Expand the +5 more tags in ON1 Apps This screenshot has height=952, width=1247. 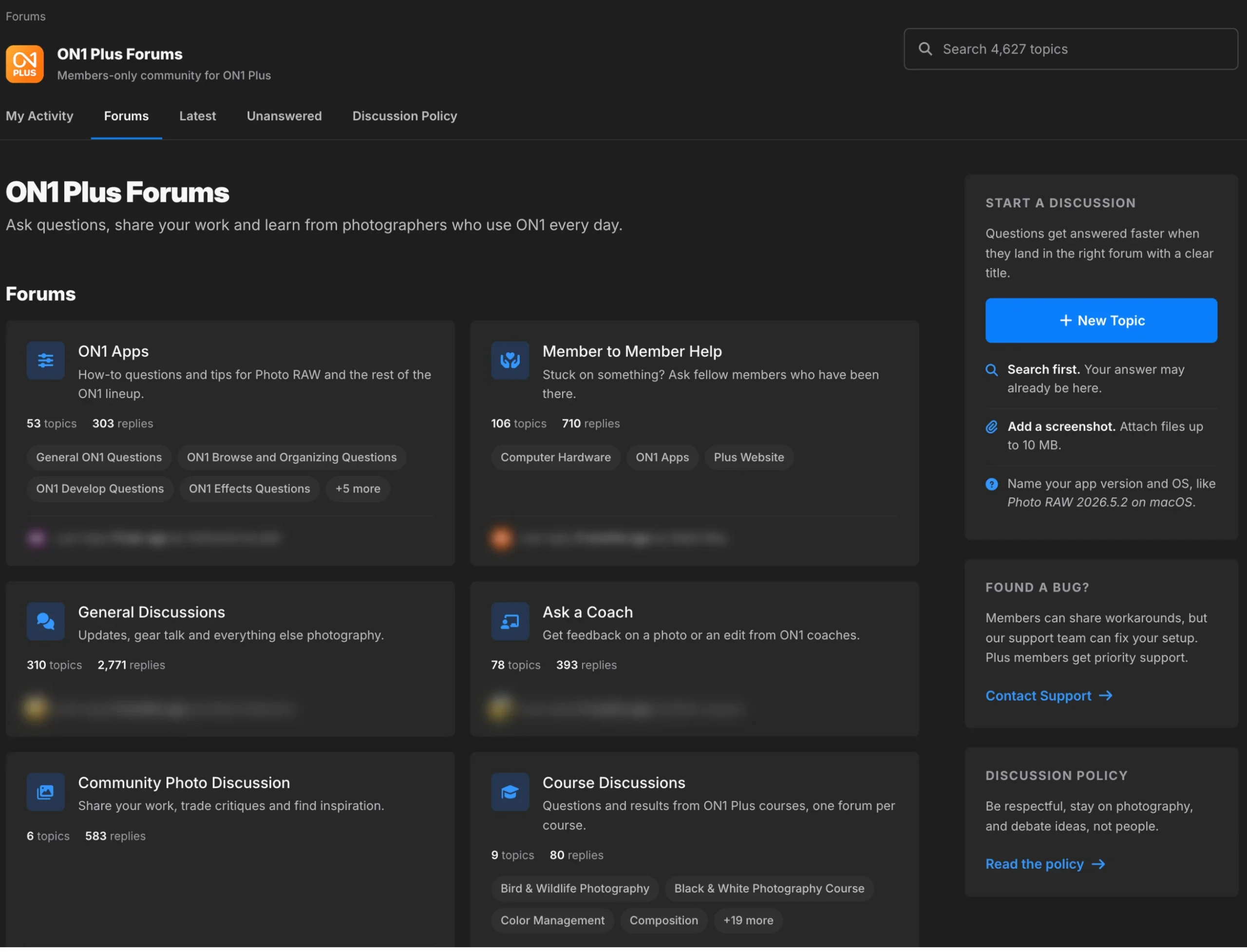(x=358, y=489)
